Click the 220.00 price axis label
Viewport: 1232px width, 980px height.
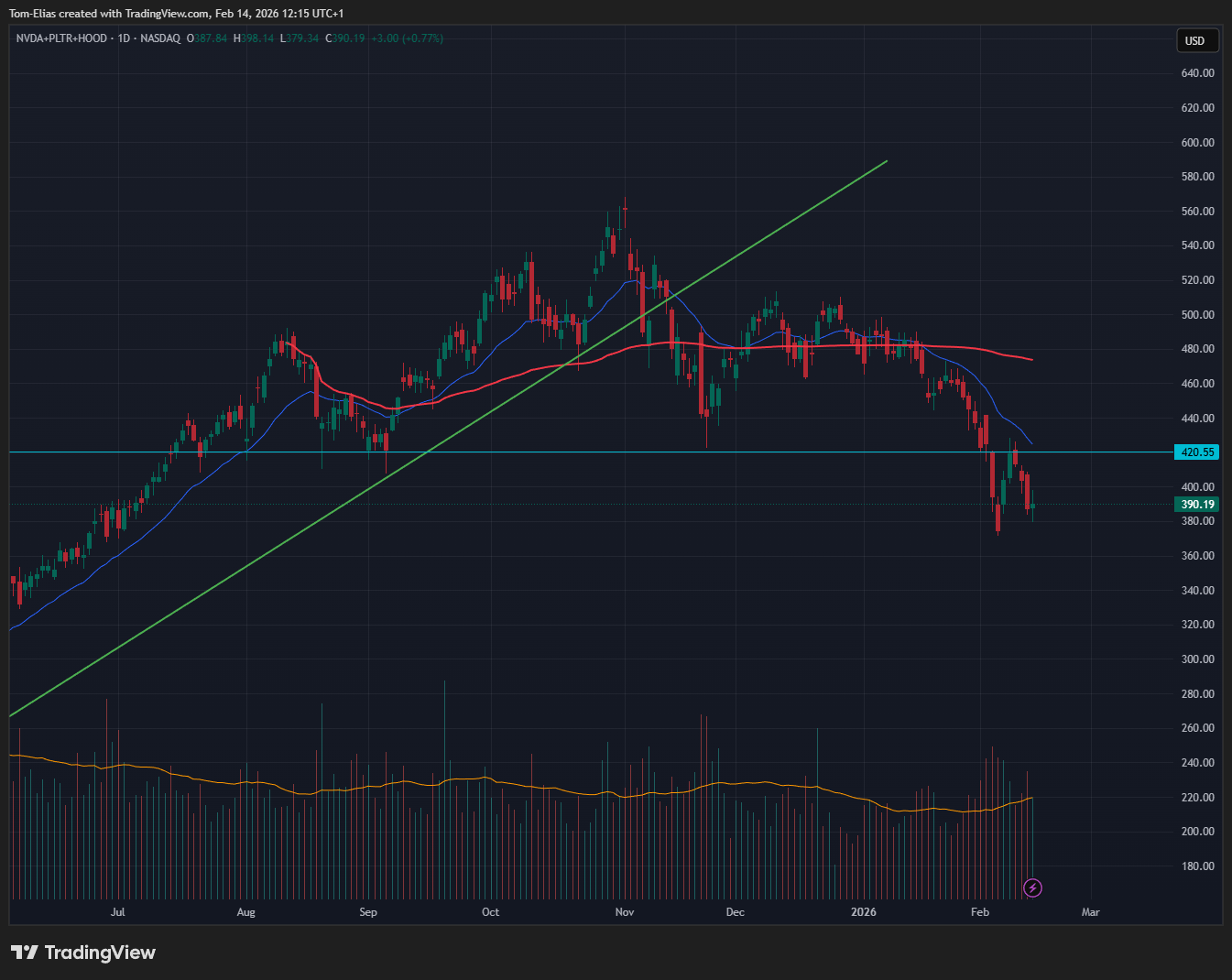[1198, 798]
